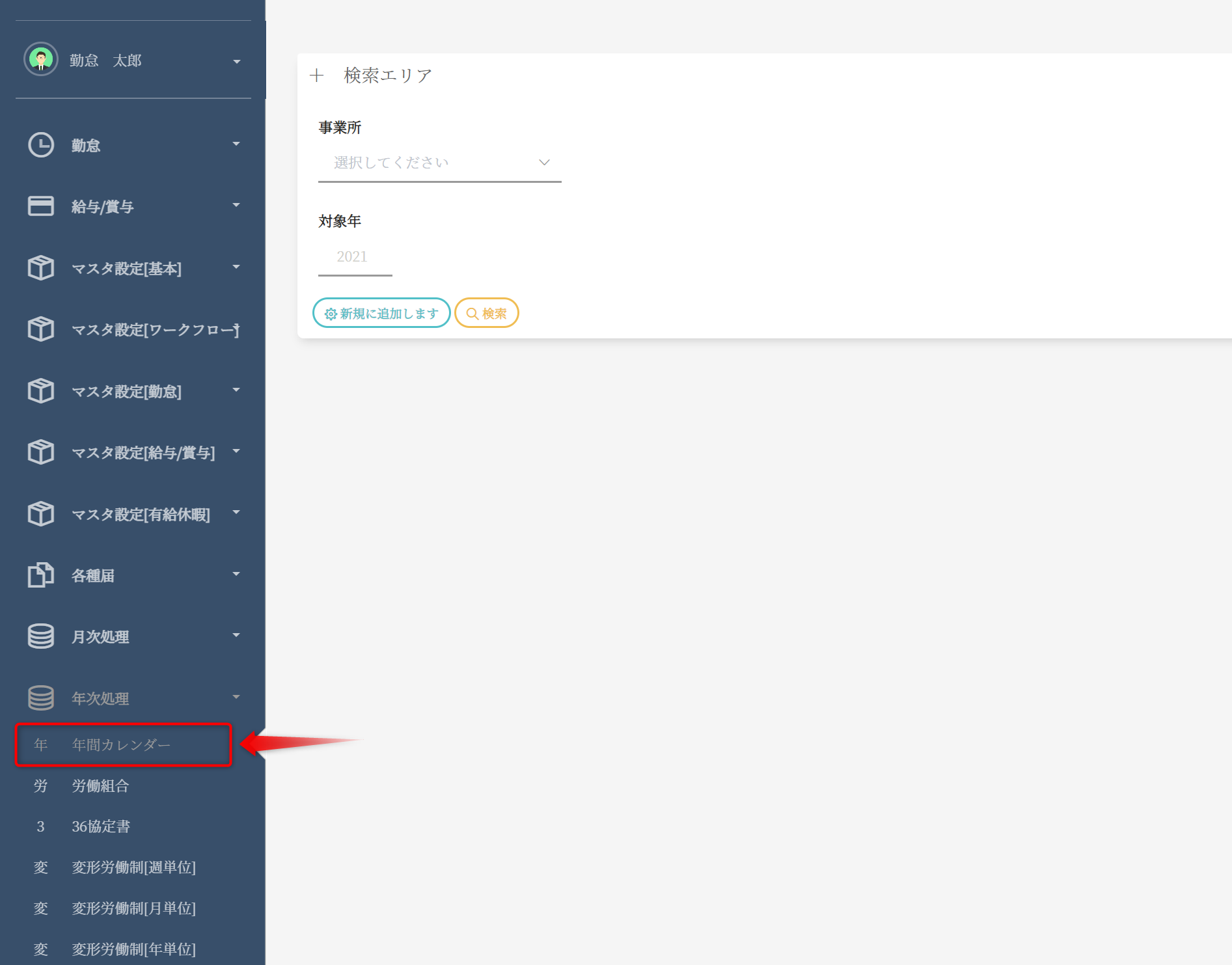The width and height of the screenshot is (1232, 965).
Task: Click the box icon beside マスタ設定[有給休暇]
Action: pyautogui.click(x=41, y=514)
